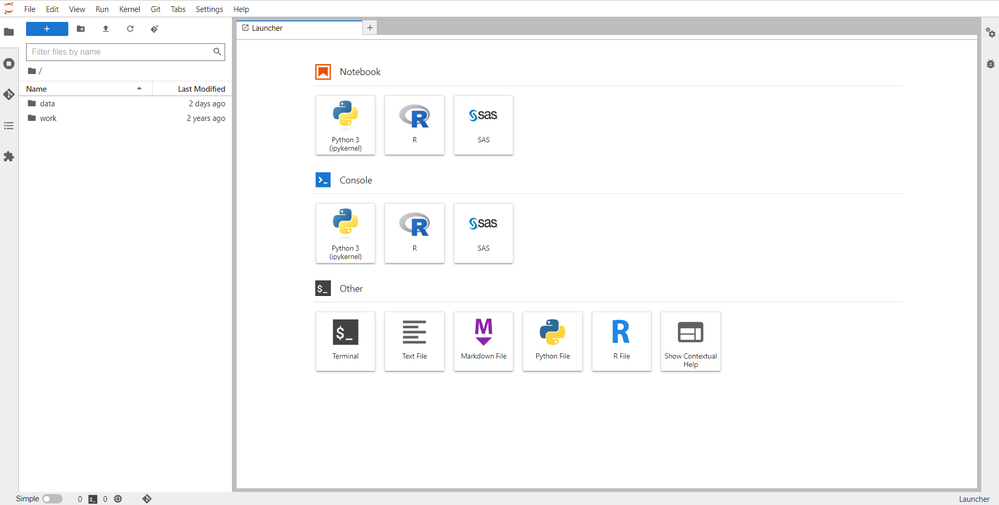Open the View menu
Image resolution: width=999 pixels, height=505 pixels.
tap(77, 10)
